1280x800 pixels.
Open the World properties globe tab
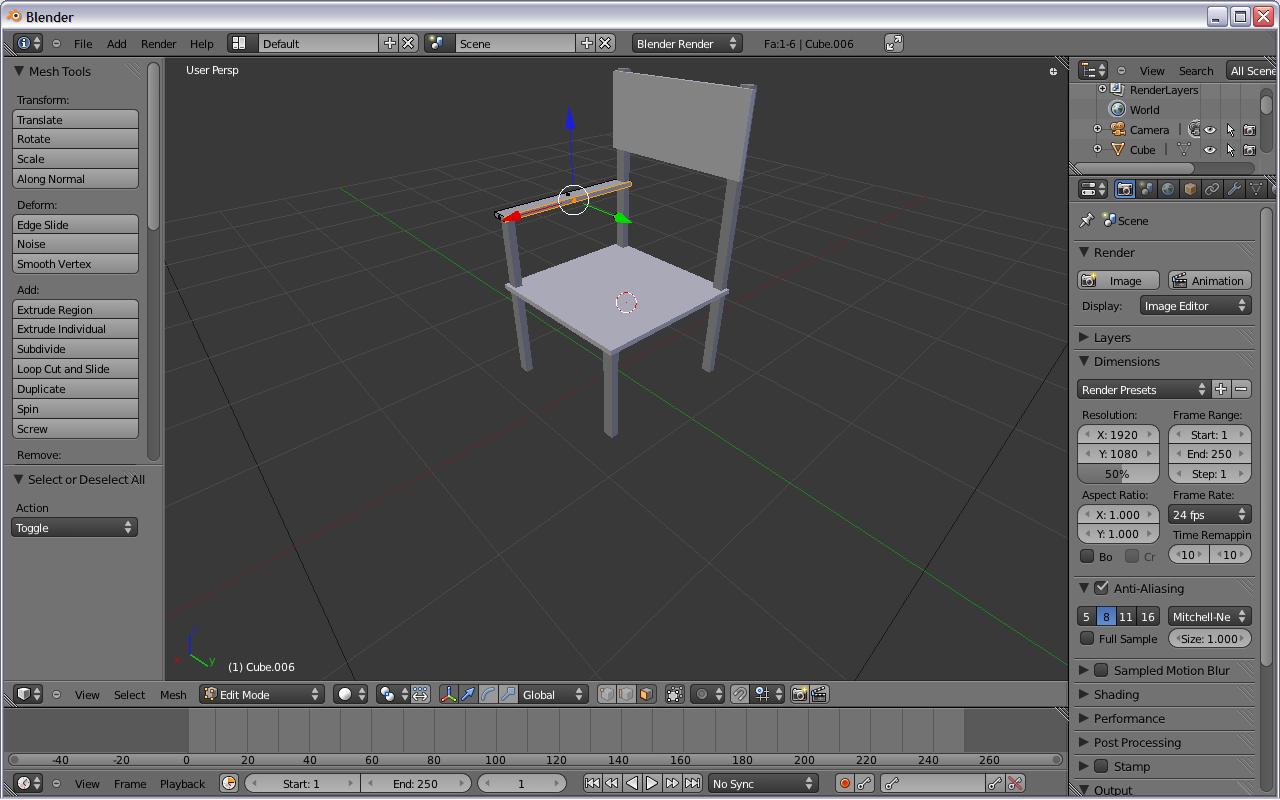(1168, 189)
